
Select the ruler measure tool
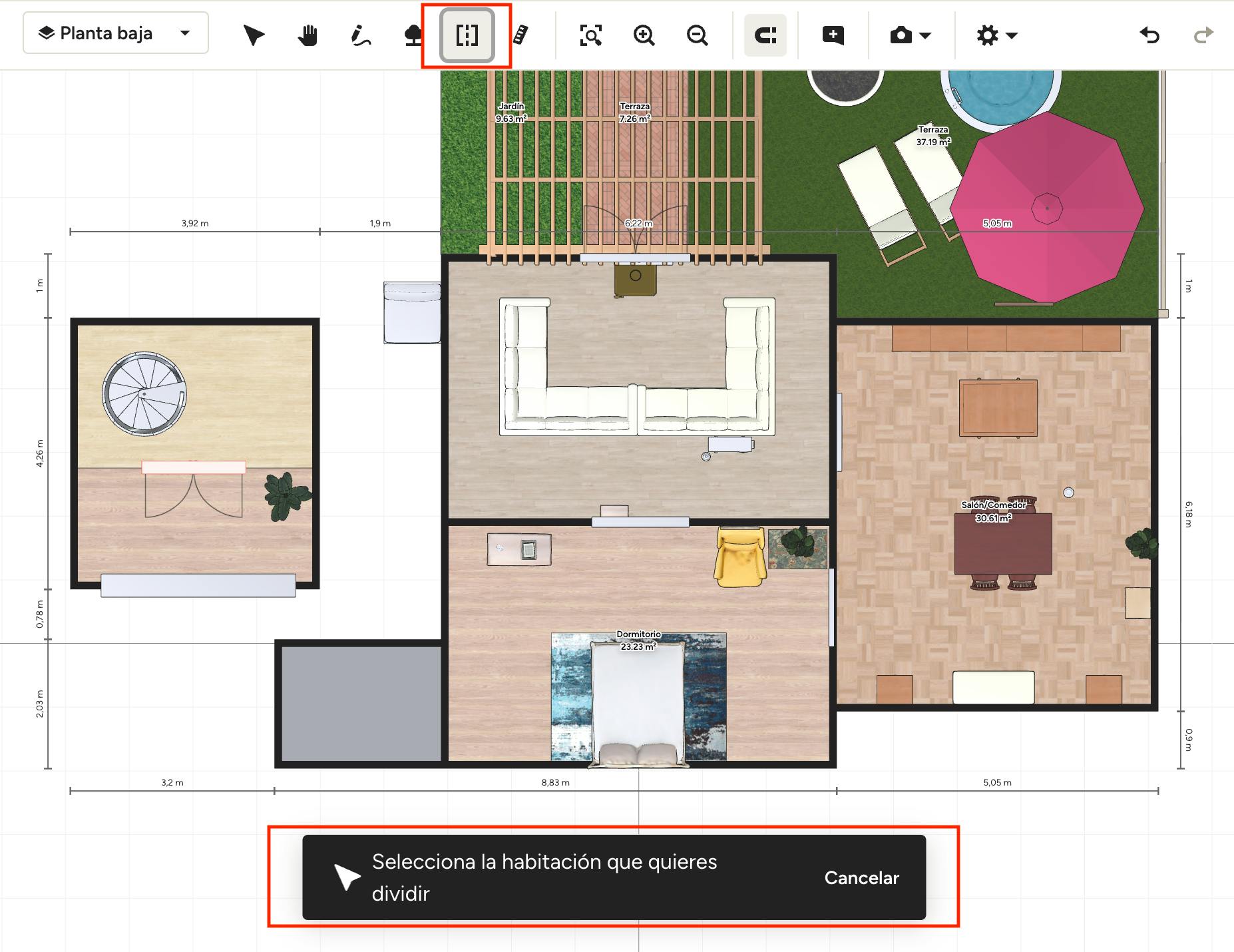(520, 35)
